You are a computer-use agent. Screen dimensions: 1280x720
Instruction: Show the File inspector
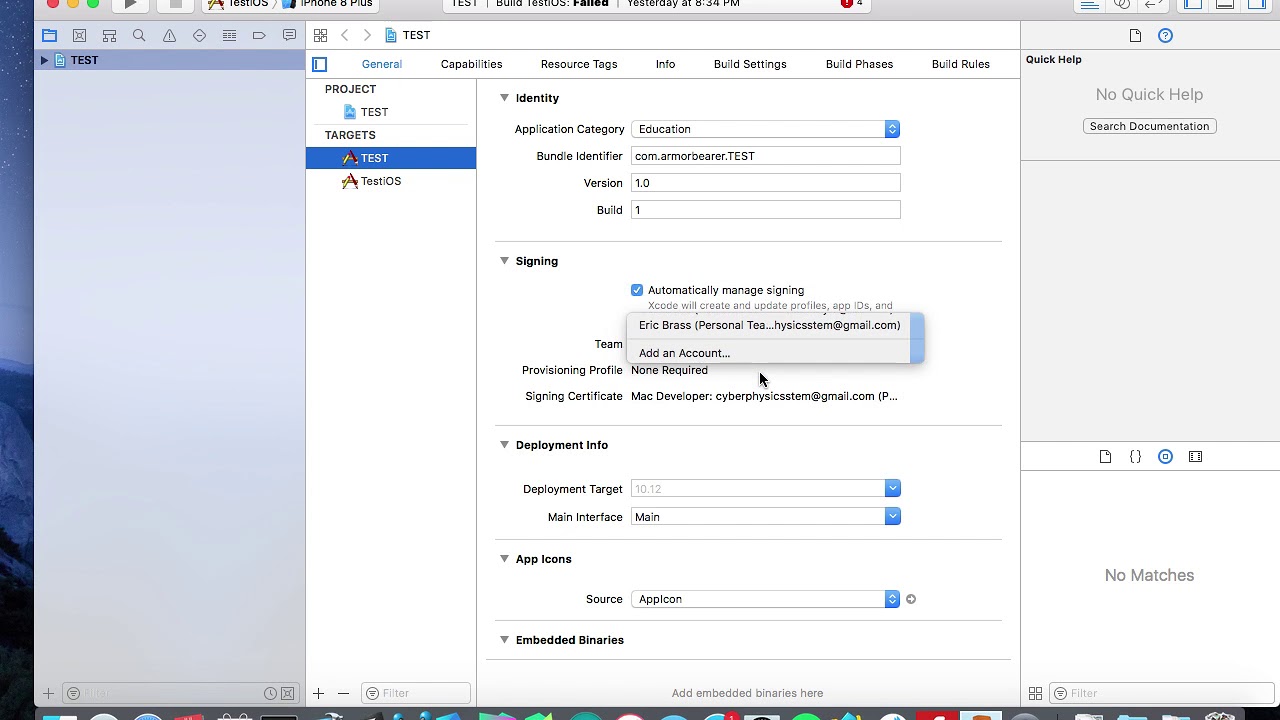(1135, 36)
